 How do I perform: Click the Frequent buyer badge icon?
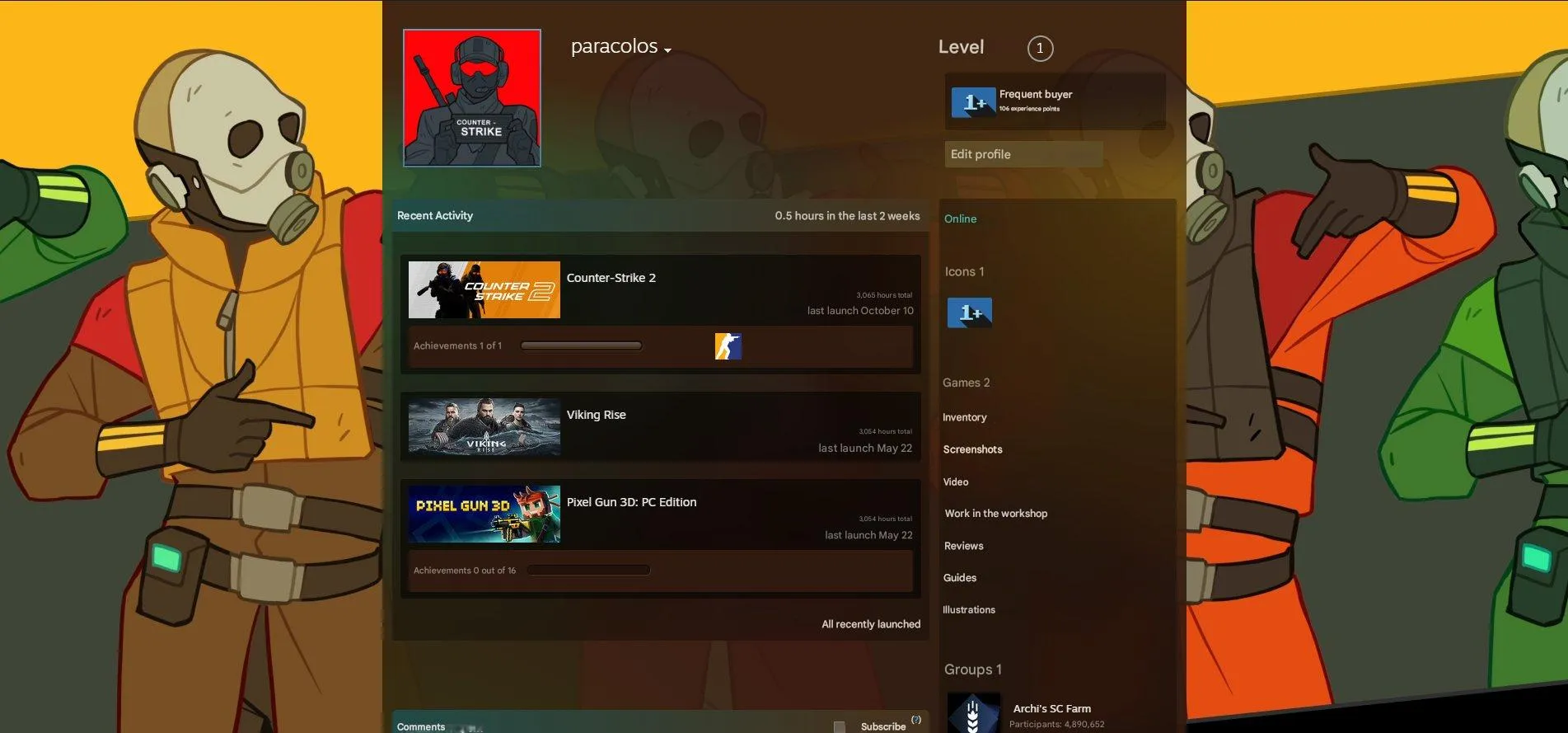[x=973, y=102]
